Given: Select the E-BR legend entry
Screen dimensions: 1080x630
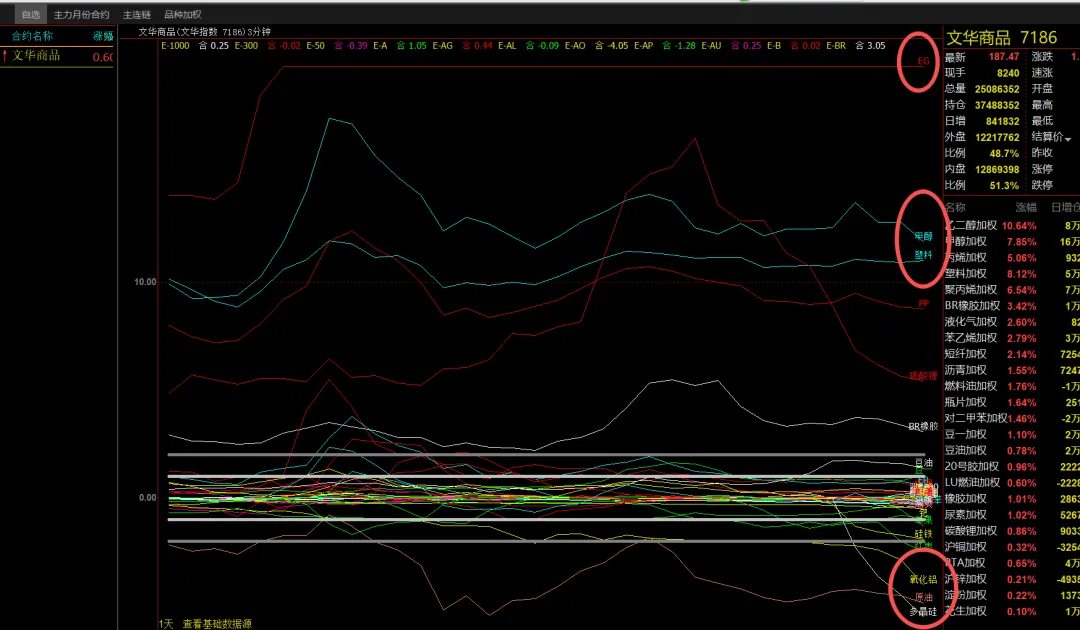Looking at the screenshot, I should coord(835,45).
